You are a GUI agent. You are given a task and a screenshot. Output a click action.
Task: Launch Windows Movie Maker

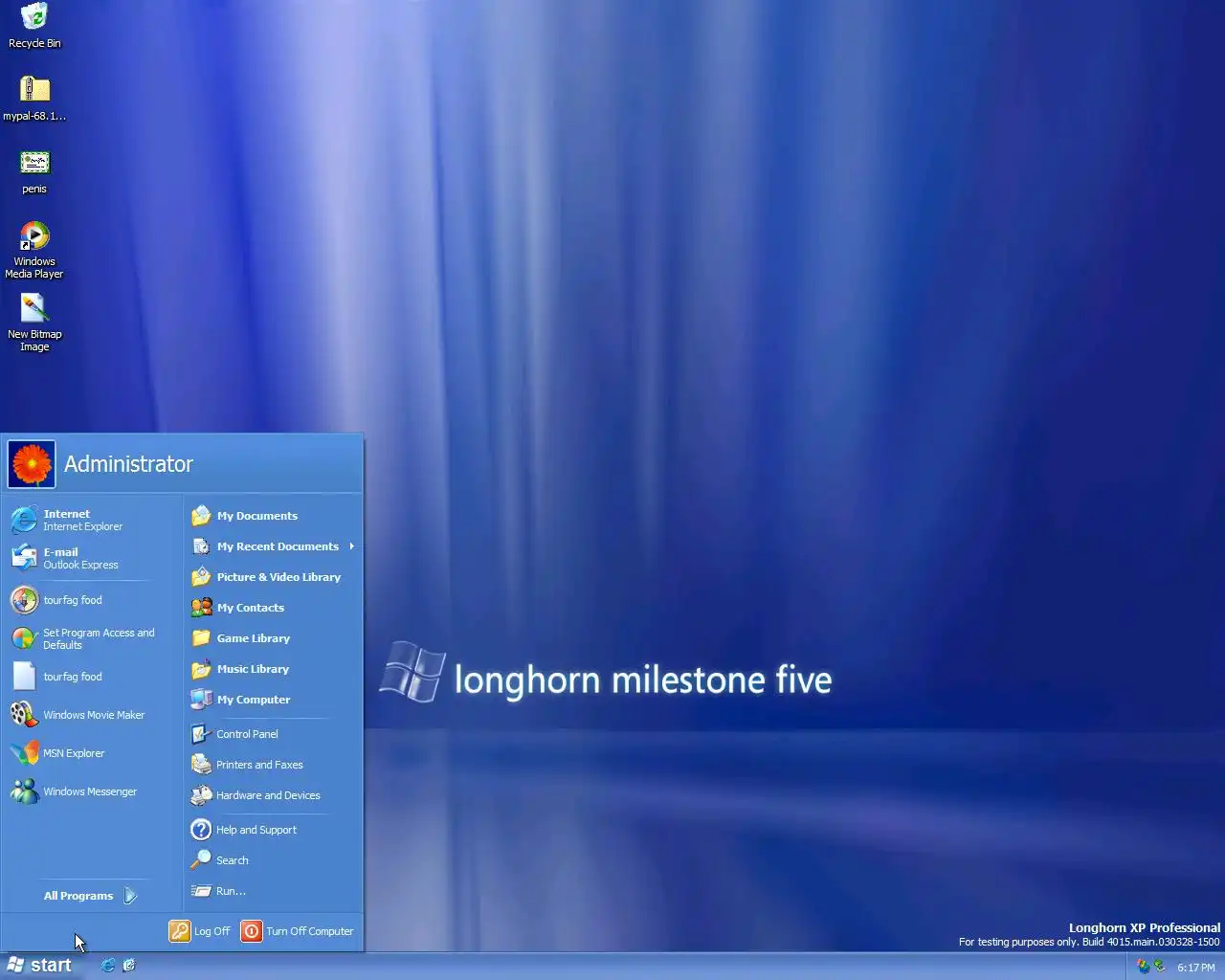point(93,715)
